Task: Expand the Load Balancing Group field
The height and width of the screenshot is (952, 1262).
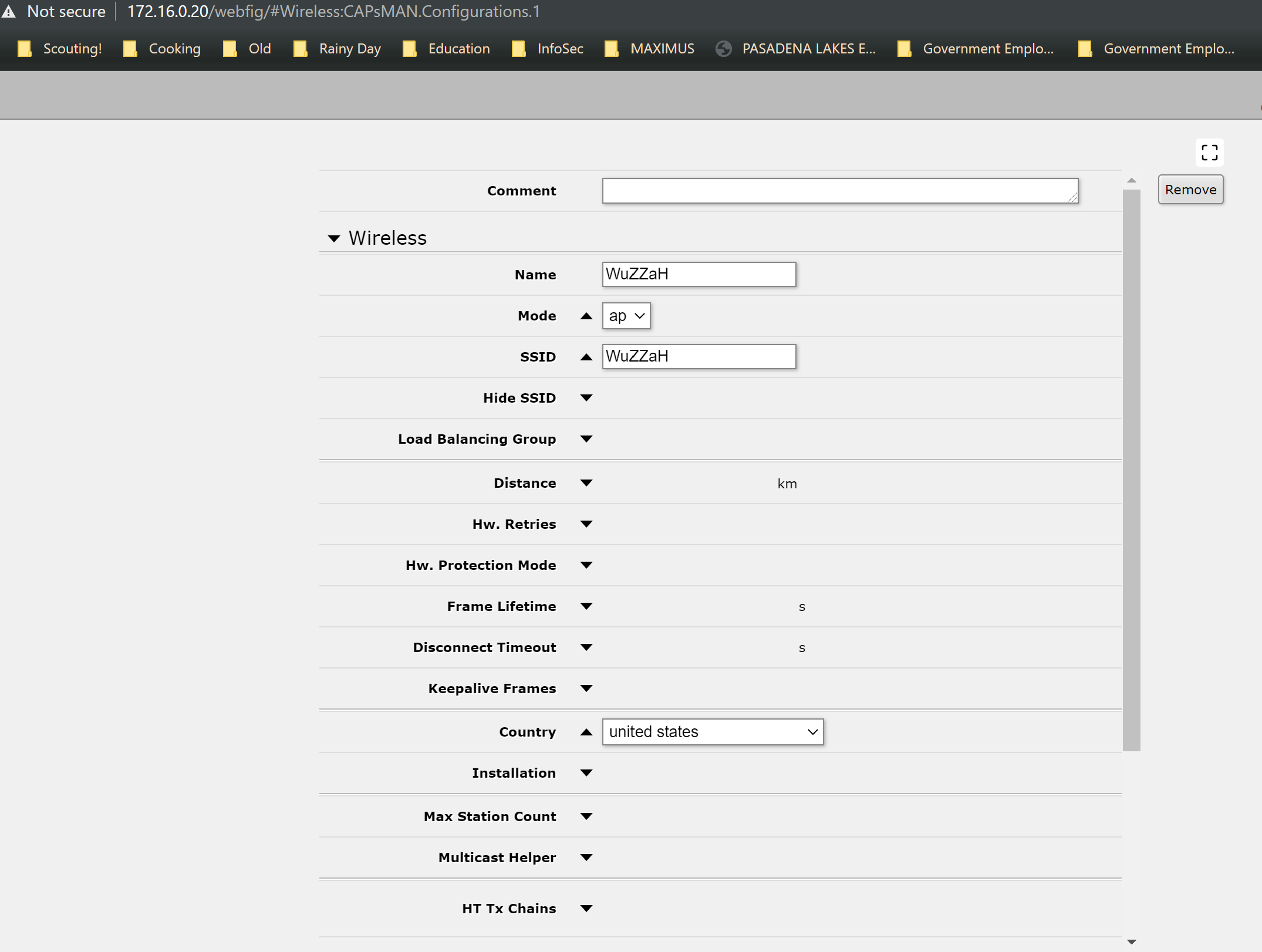Action: pyautogui.click(x=586, y=439)
